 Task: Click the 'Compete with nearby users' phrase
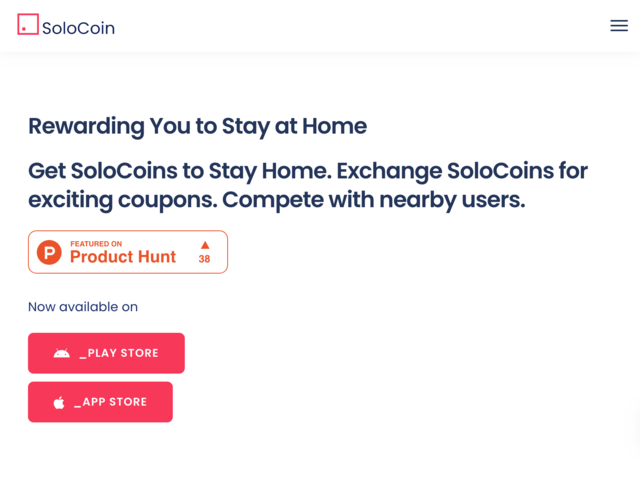point(373,200)
